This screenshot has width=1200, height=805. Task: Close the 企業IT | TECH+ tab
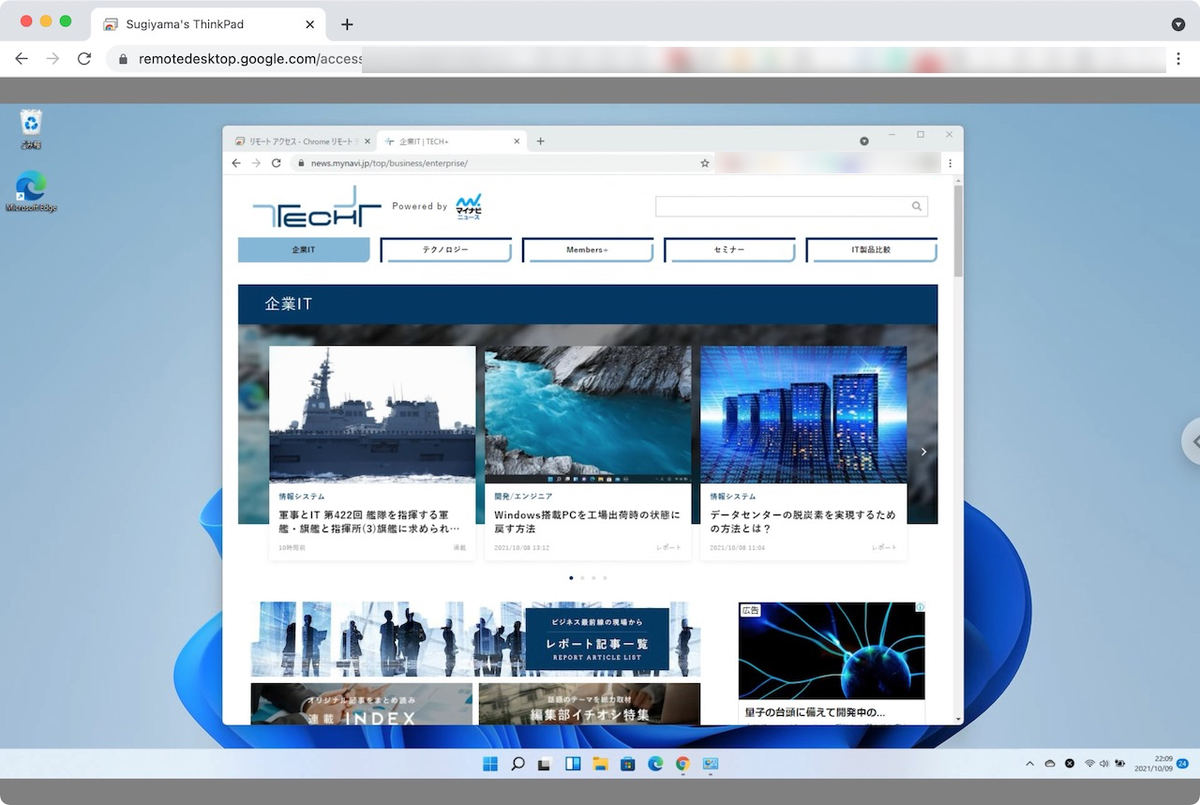[517, 141]
